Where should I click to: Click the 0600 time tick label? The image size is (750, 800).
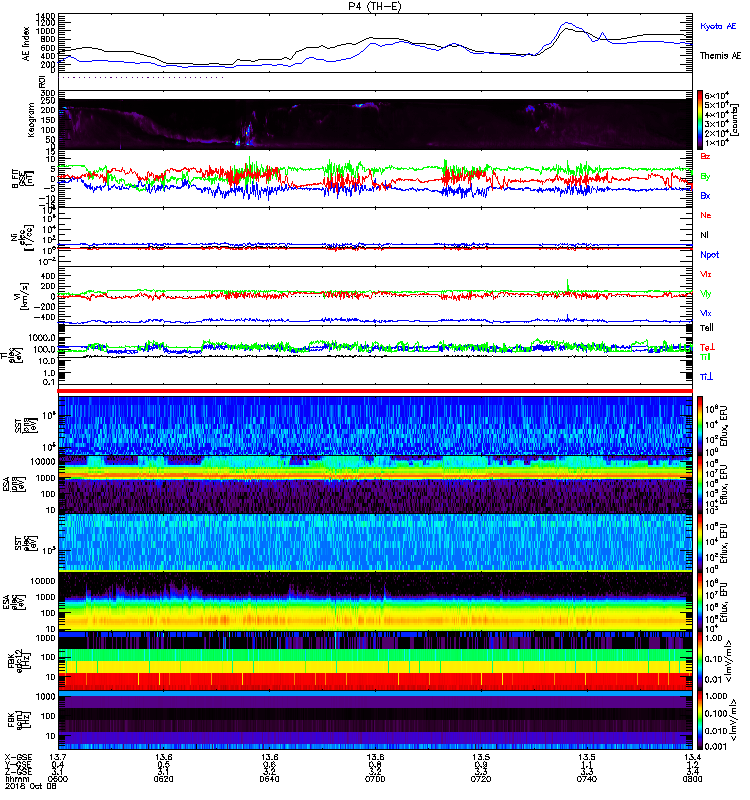click(58, 779)
